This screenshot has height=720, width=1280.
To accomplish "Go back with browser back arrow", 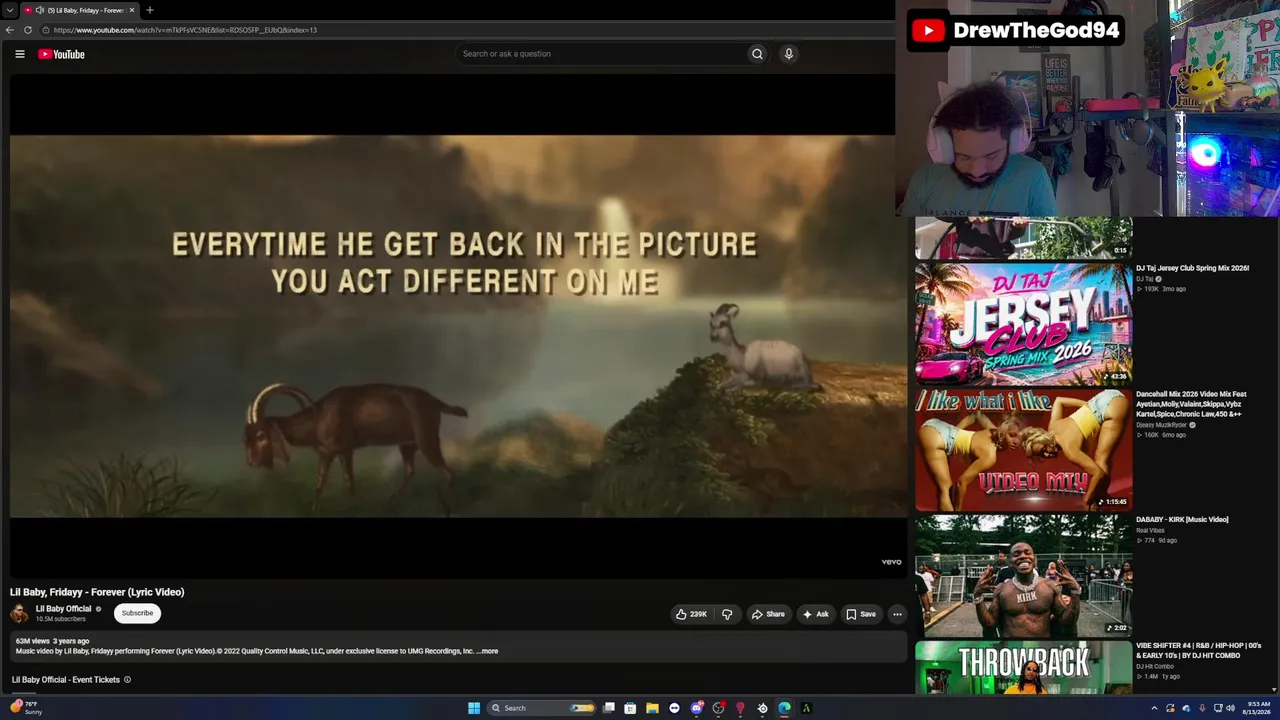I will [x=10, y=30].
